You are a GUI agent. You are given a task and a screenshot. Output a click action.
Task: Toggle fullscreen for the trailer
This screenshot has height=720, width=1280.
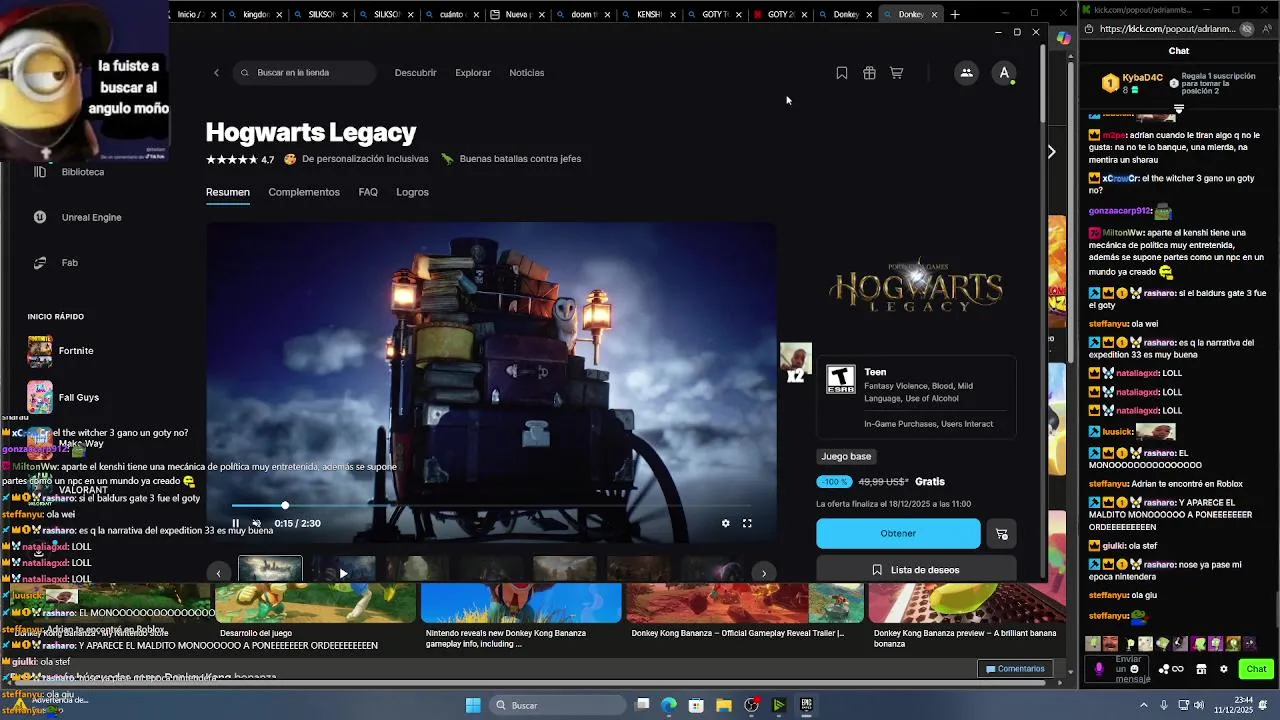point(747,523)
